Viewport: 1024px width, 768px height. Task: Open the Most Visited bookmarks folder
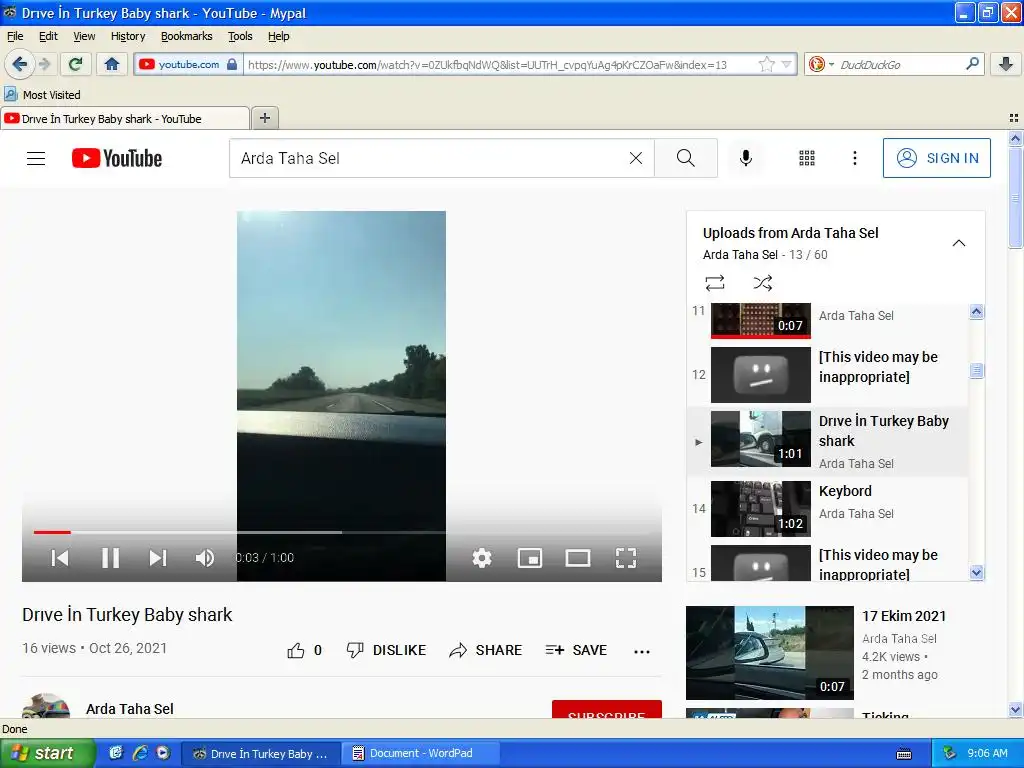point(42,95)
